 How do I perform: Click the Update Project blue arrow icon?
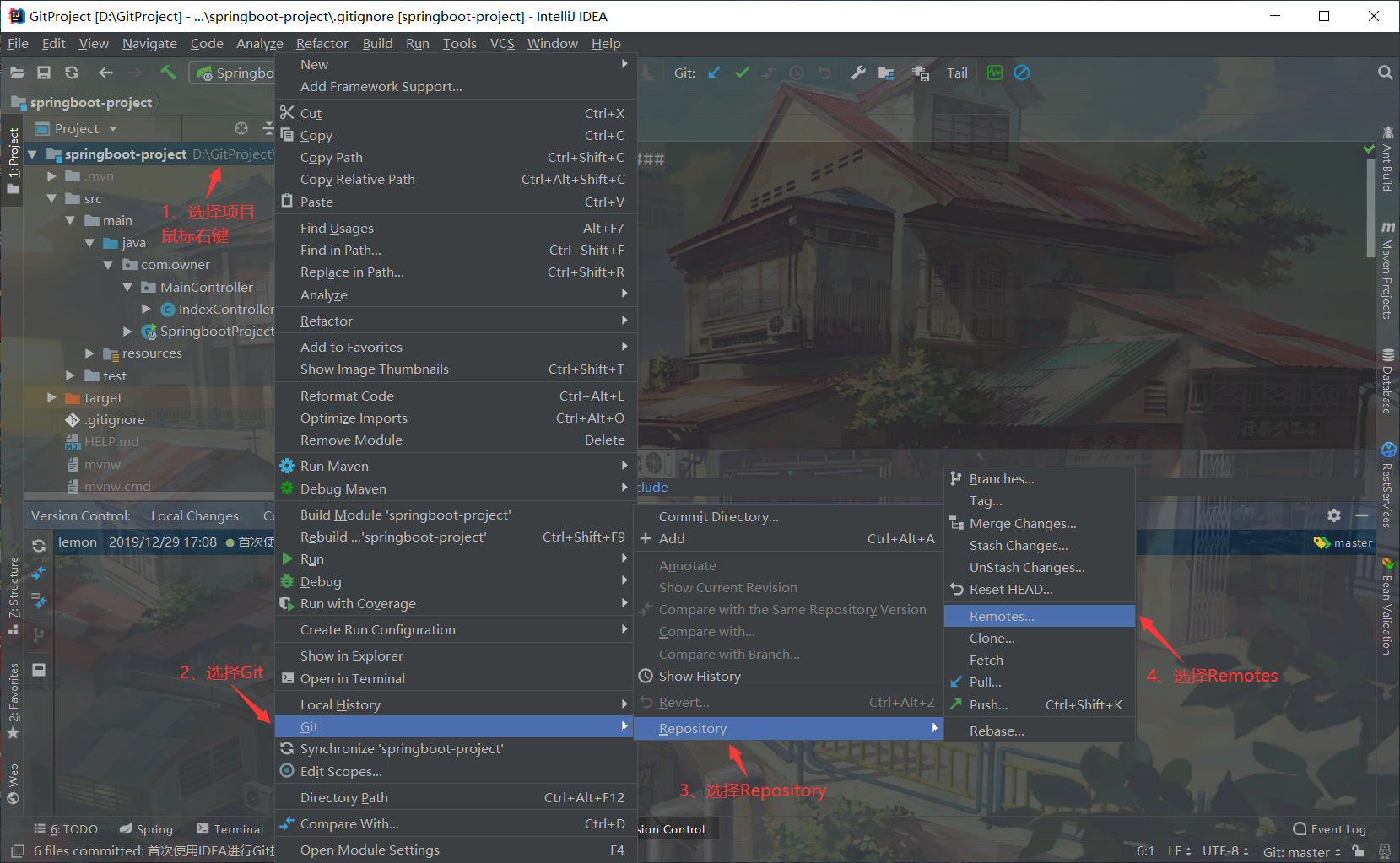(714, 73)
